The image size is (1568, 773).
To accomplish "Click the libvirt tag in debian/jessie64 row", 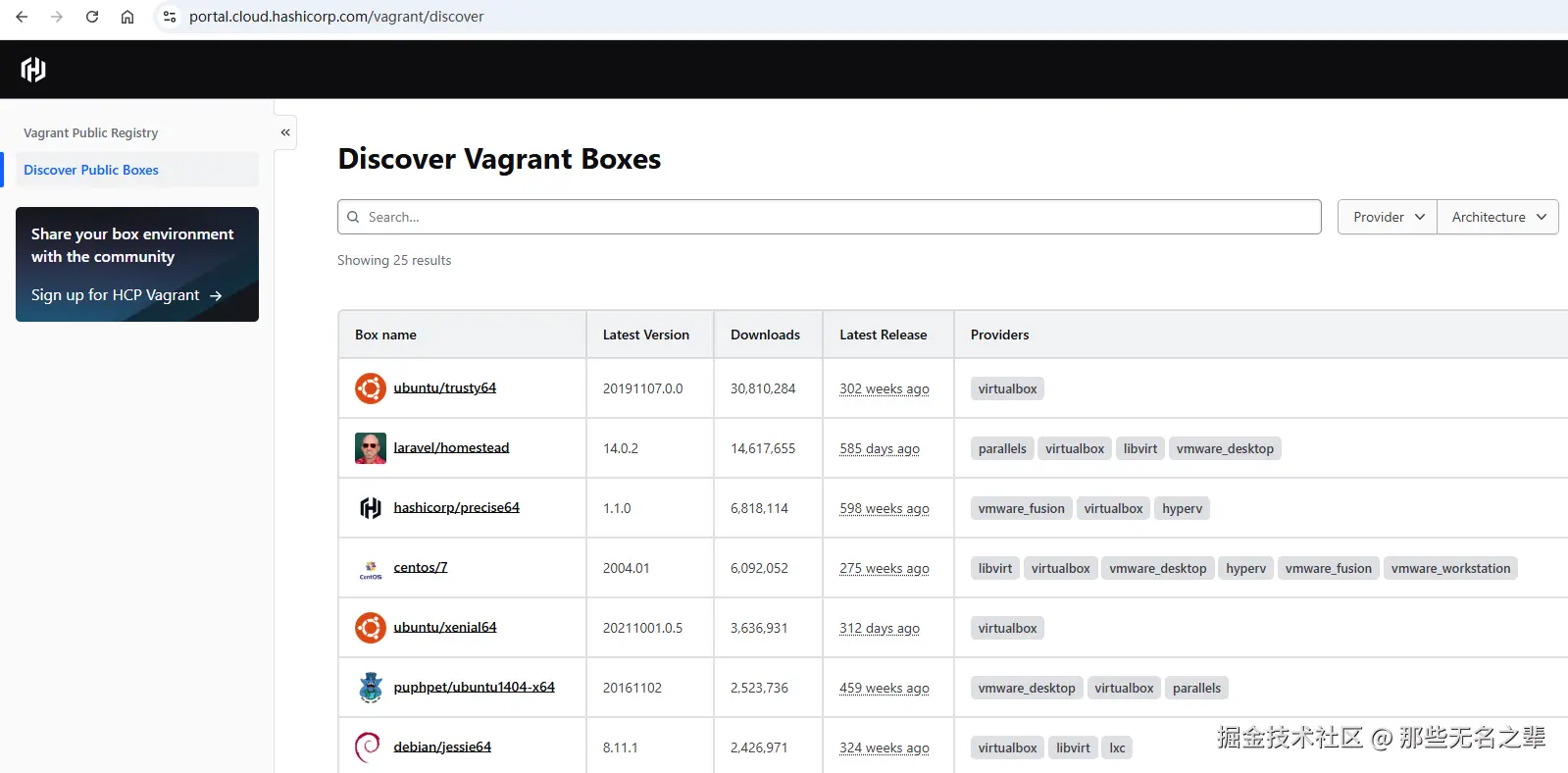I will click(1073, 747).
